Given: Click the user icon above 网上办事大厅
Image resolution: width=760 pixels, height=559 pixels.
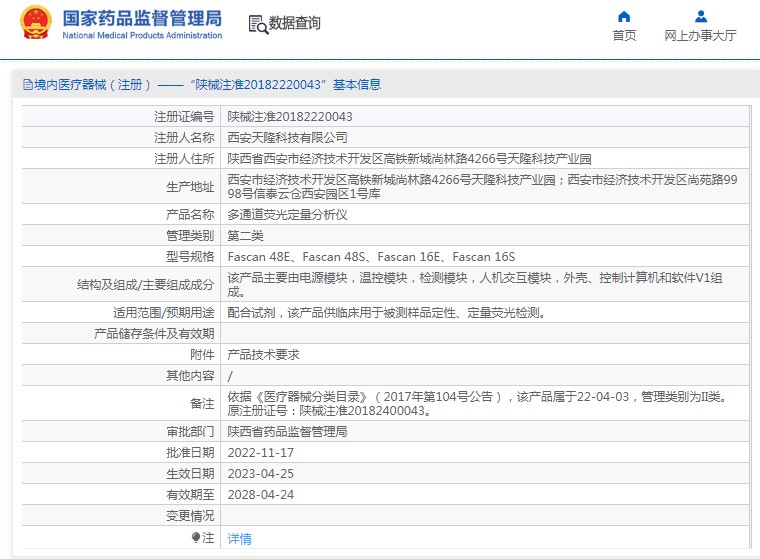Looking at the screenshot, I should pos(701,16).
